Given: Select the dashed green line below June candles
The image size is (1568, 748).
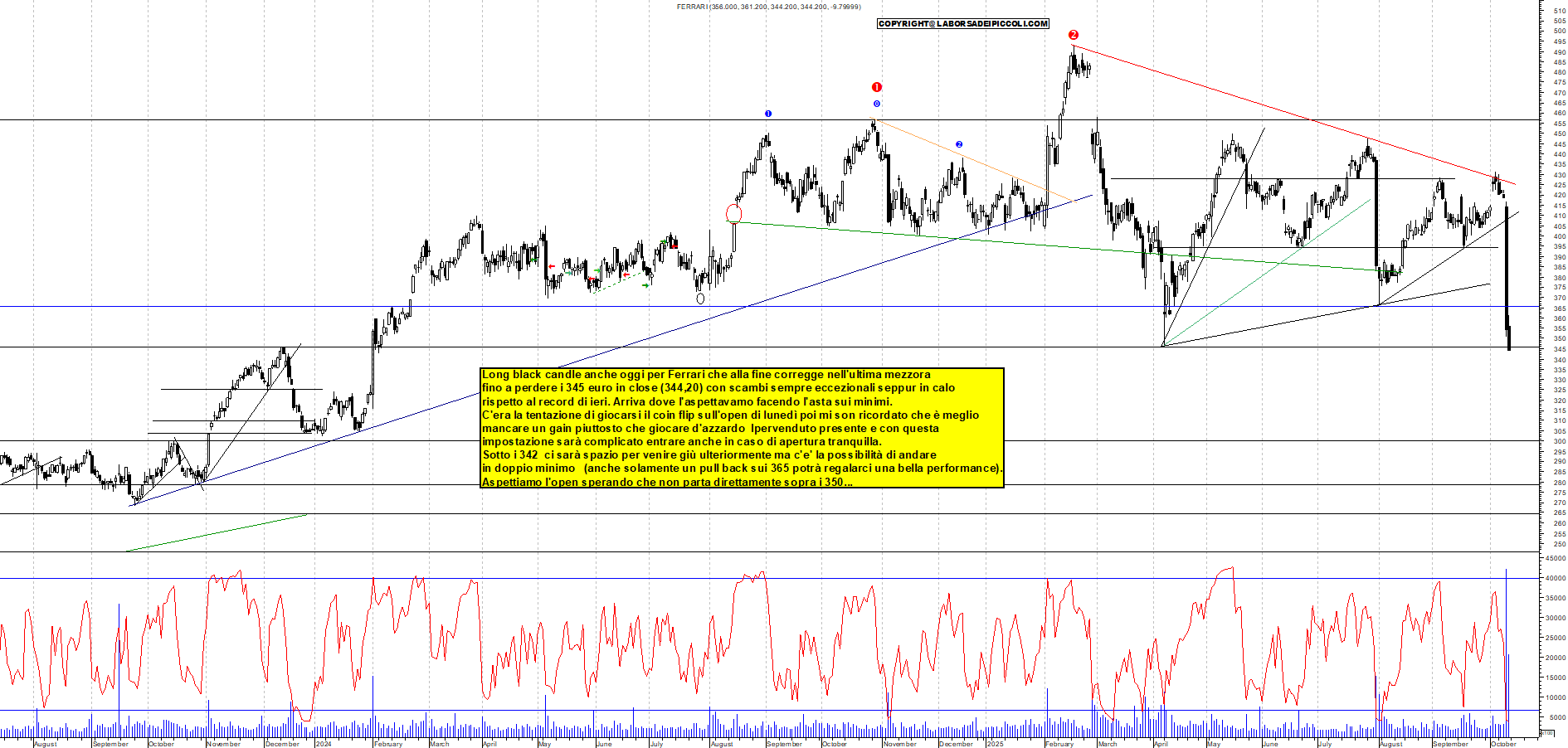Looking at the screenshot, I should (620, 283).
